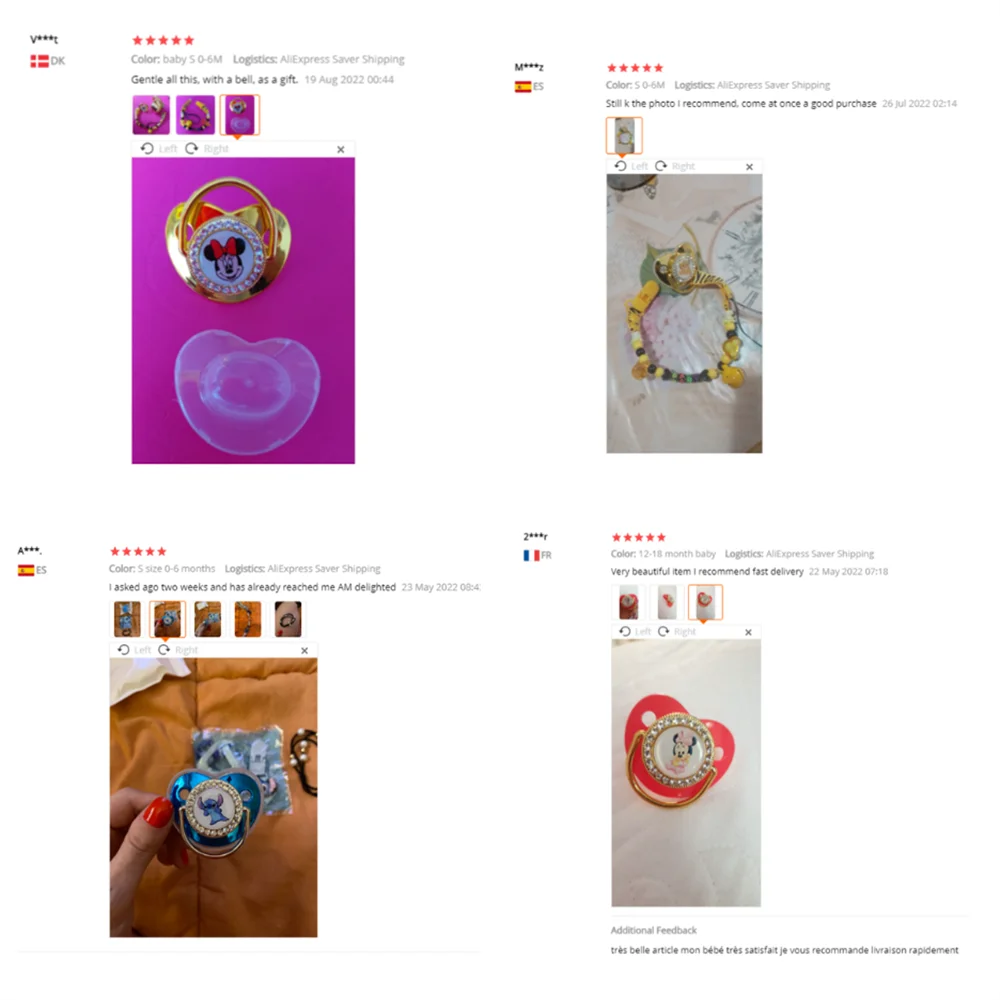Close the enlarged Stitch pacifier photo
This screenshot has width=1000, height=1000.
point(304,651)
